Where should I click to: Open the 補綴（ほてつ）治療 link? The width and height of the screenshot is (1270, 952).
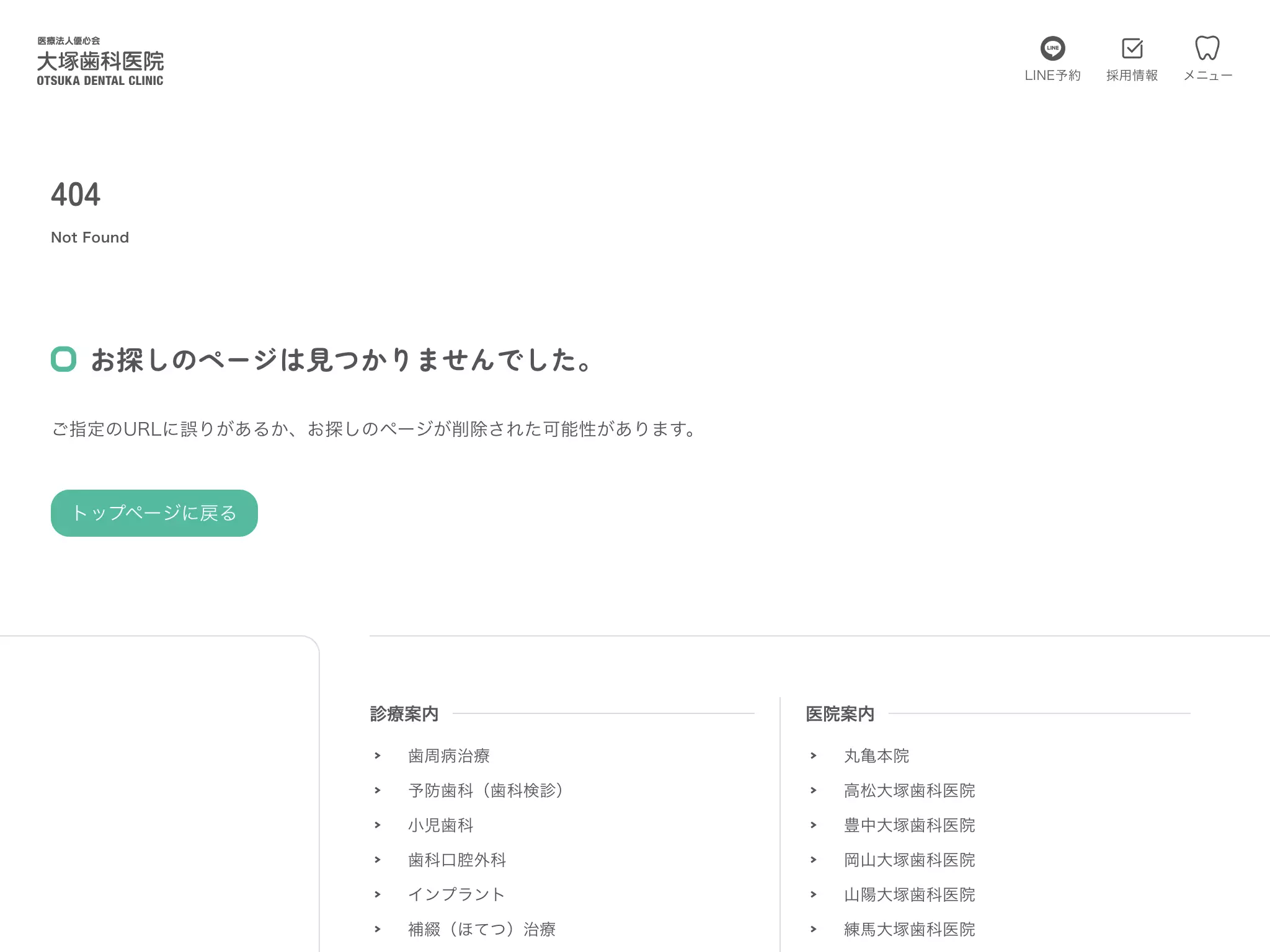pyautogui.click(x=482, y=929)
